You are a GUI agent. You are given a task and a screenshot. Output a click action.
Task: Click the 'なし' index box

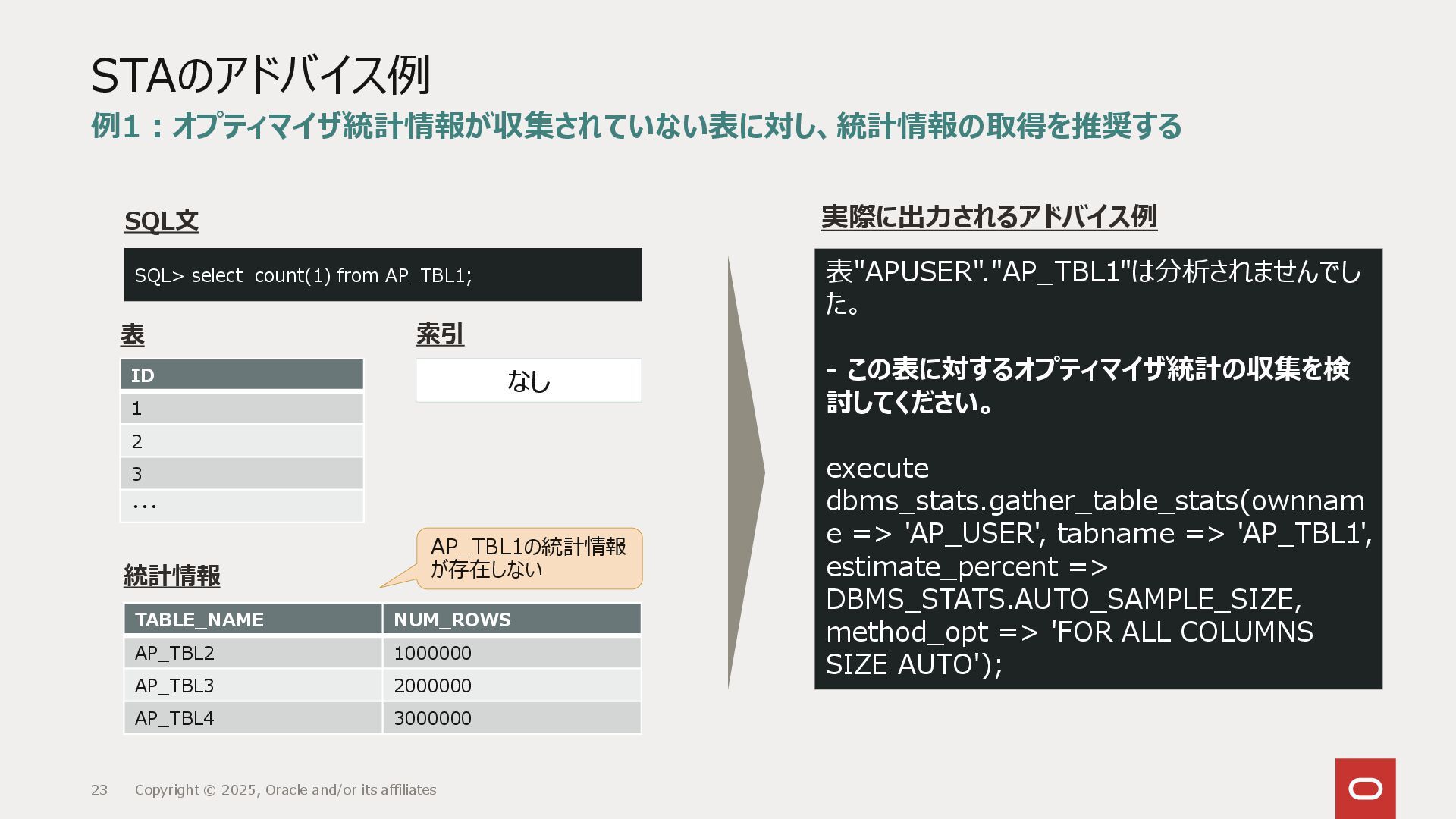coord(528,380)
